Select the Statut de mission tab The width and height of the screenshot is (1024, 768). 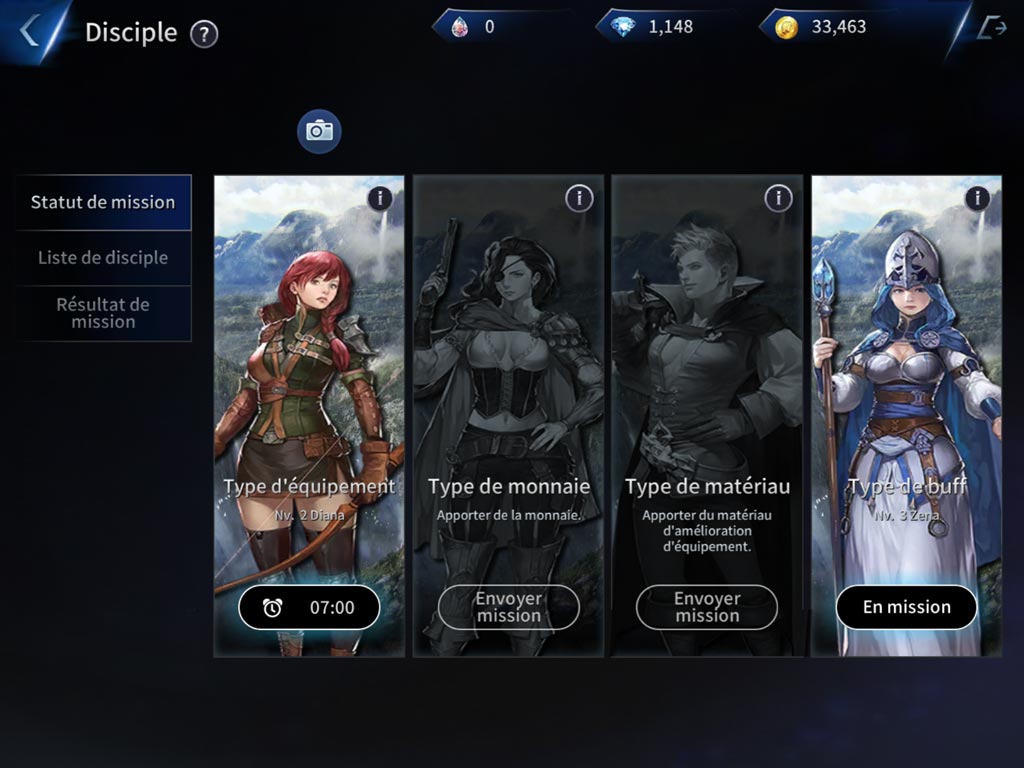click(103, 202)
